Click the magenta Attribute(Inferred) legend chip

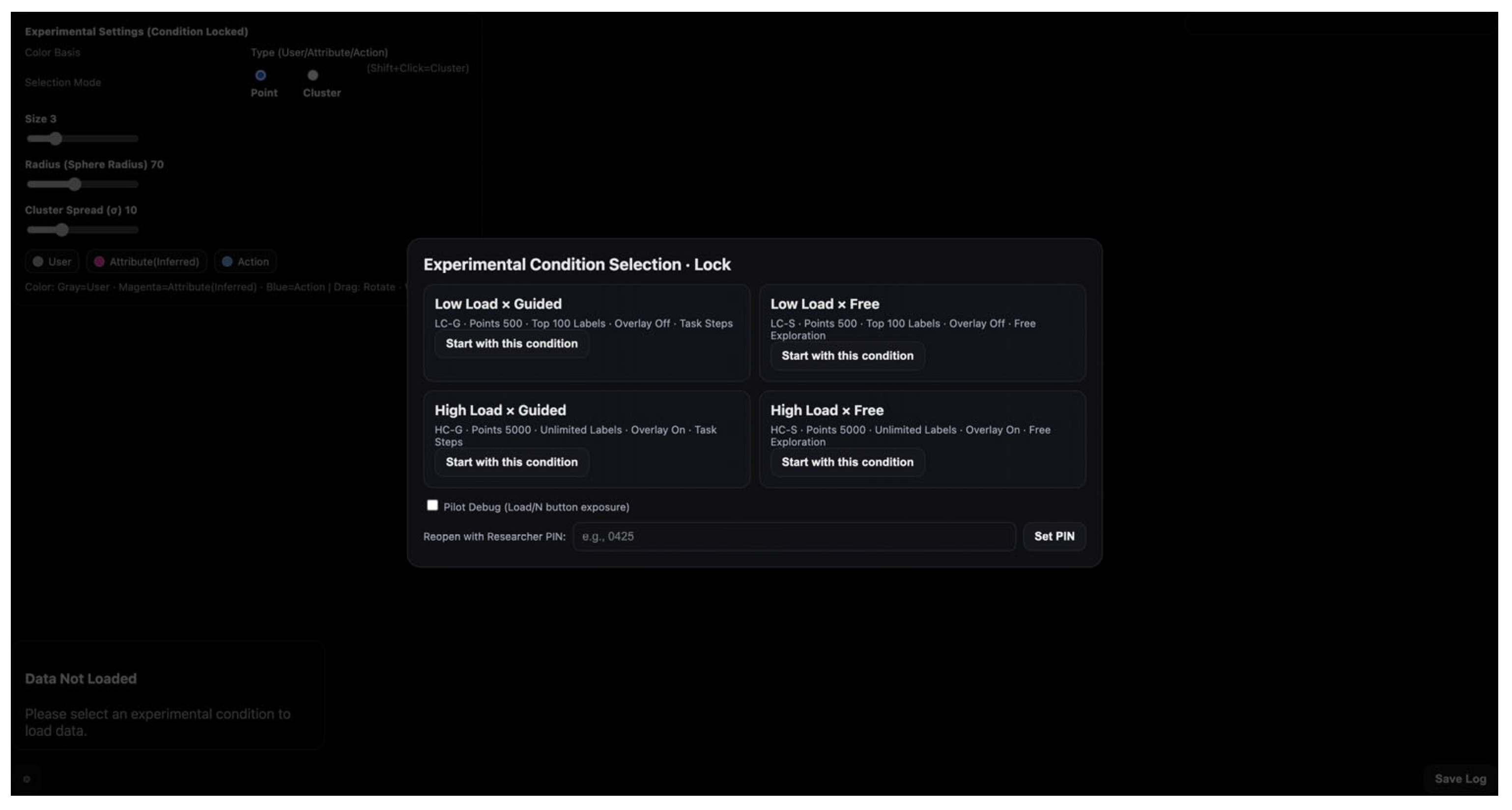click(147, 262)
